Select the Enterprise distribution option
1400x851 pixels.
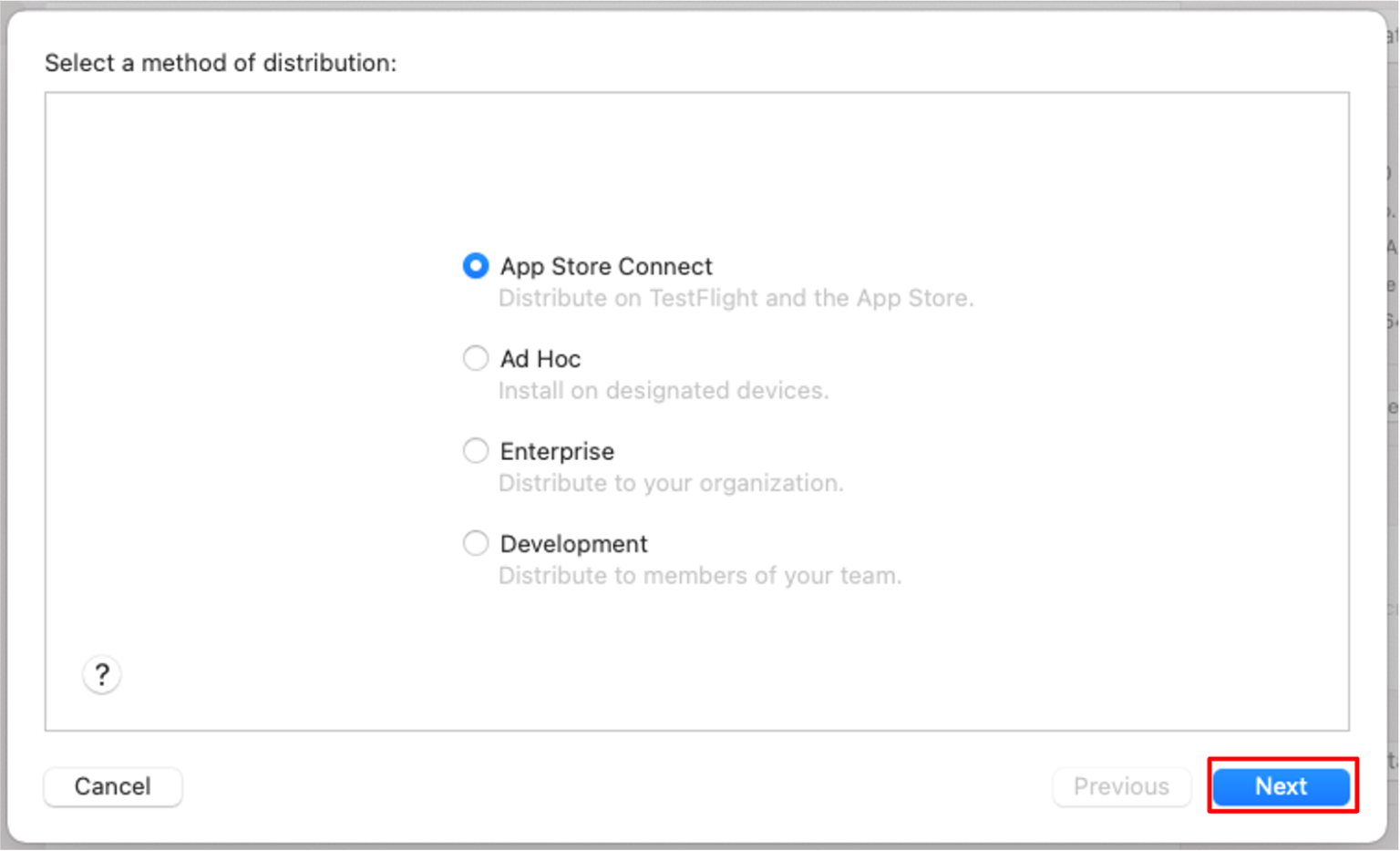click(475, 450)
